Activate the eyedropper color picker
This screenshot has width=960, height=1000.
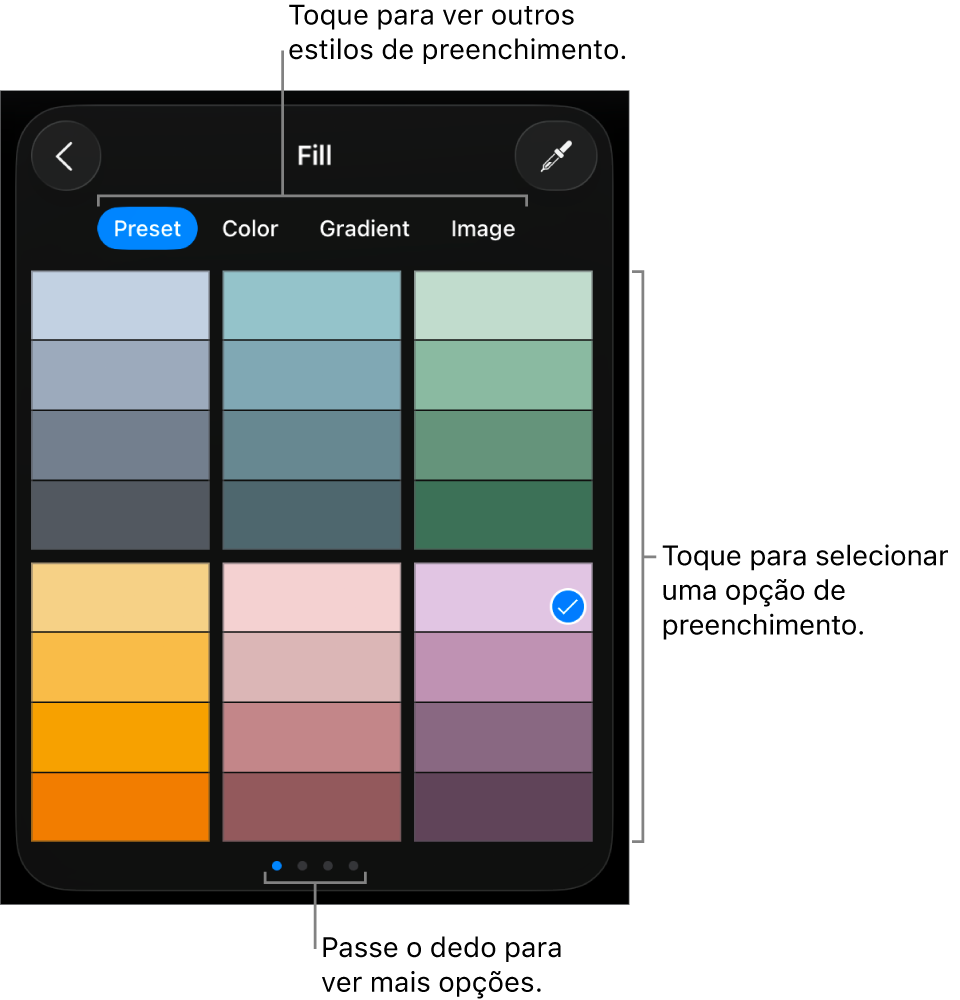(556, 156)
